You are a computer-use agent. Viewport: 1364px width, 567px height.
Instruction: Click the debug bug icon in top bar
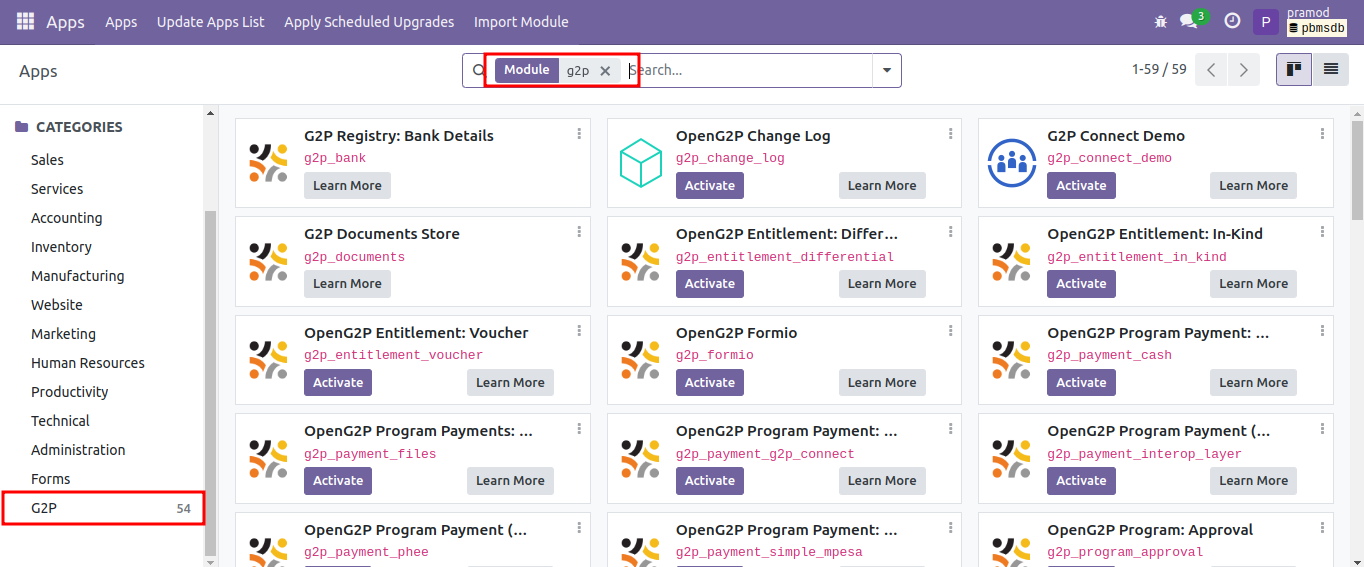[x=1160, y=21]
